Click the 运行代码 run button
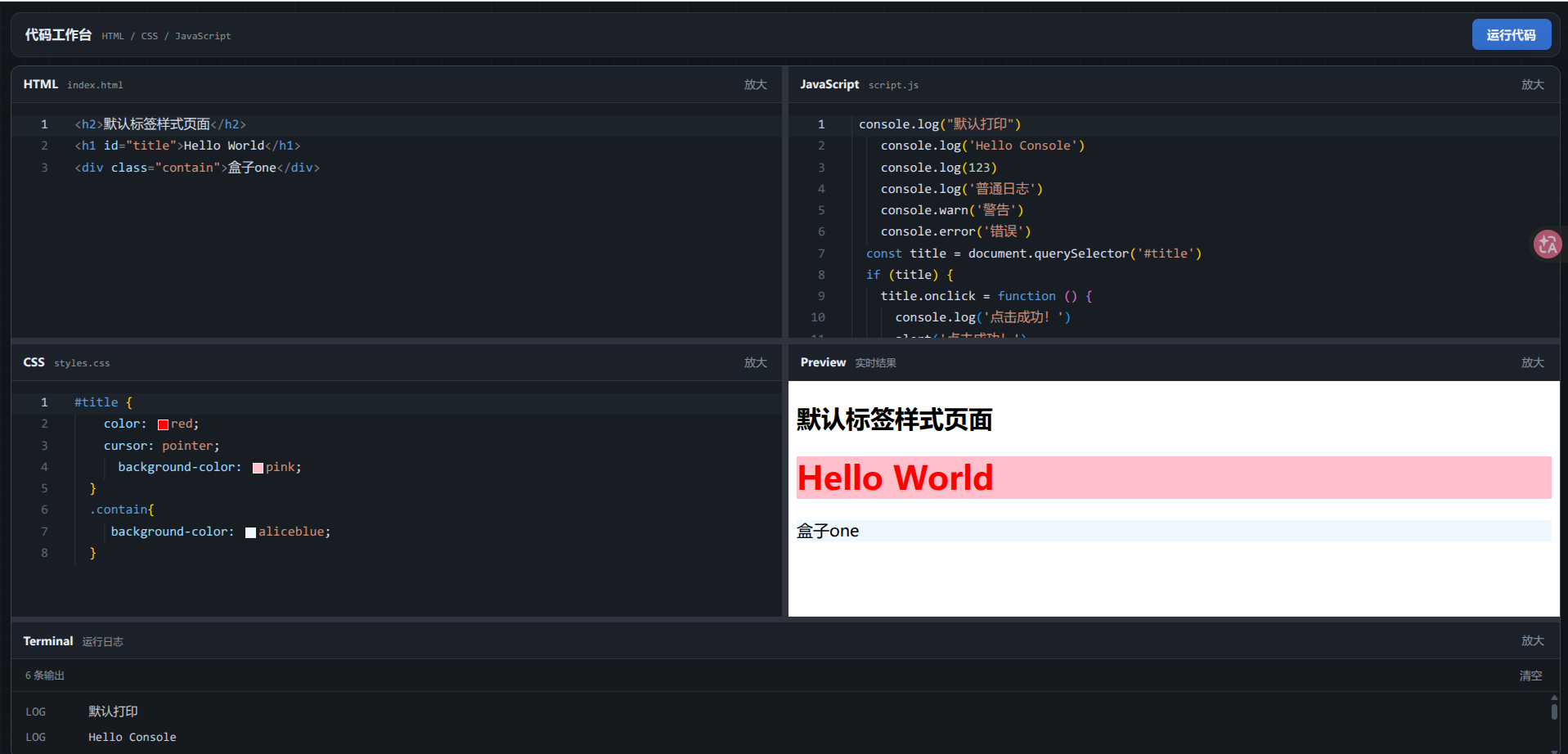 [x=1511, y=34]
